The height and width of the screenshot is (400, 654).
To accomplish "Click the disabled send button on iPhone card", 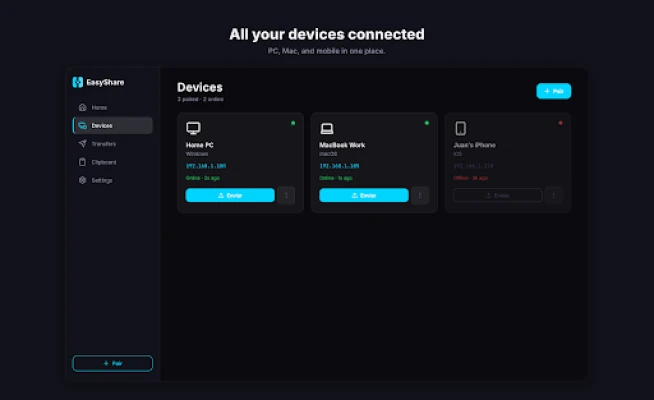I will [498, 195].
